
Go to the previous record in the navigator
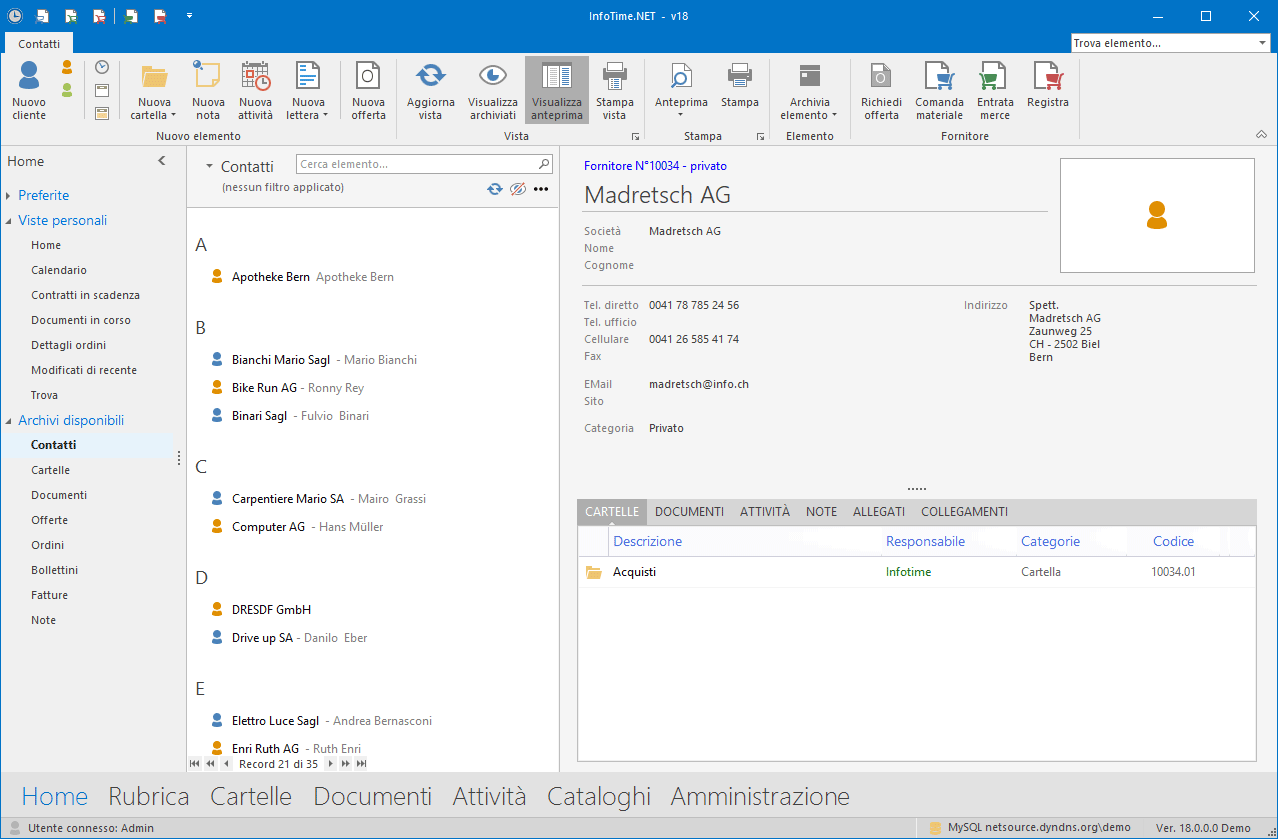click(x=226, y=764)
